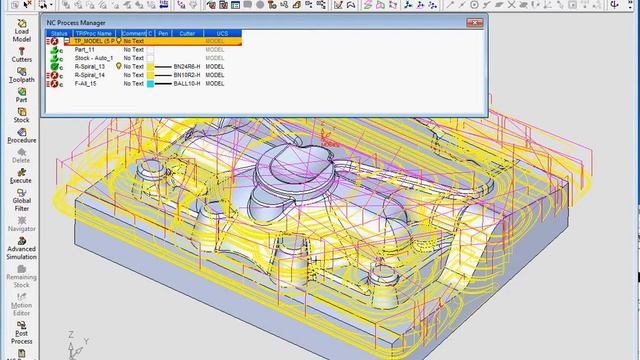Select the Stock - Auto_1 procedure row

point(144,58)
